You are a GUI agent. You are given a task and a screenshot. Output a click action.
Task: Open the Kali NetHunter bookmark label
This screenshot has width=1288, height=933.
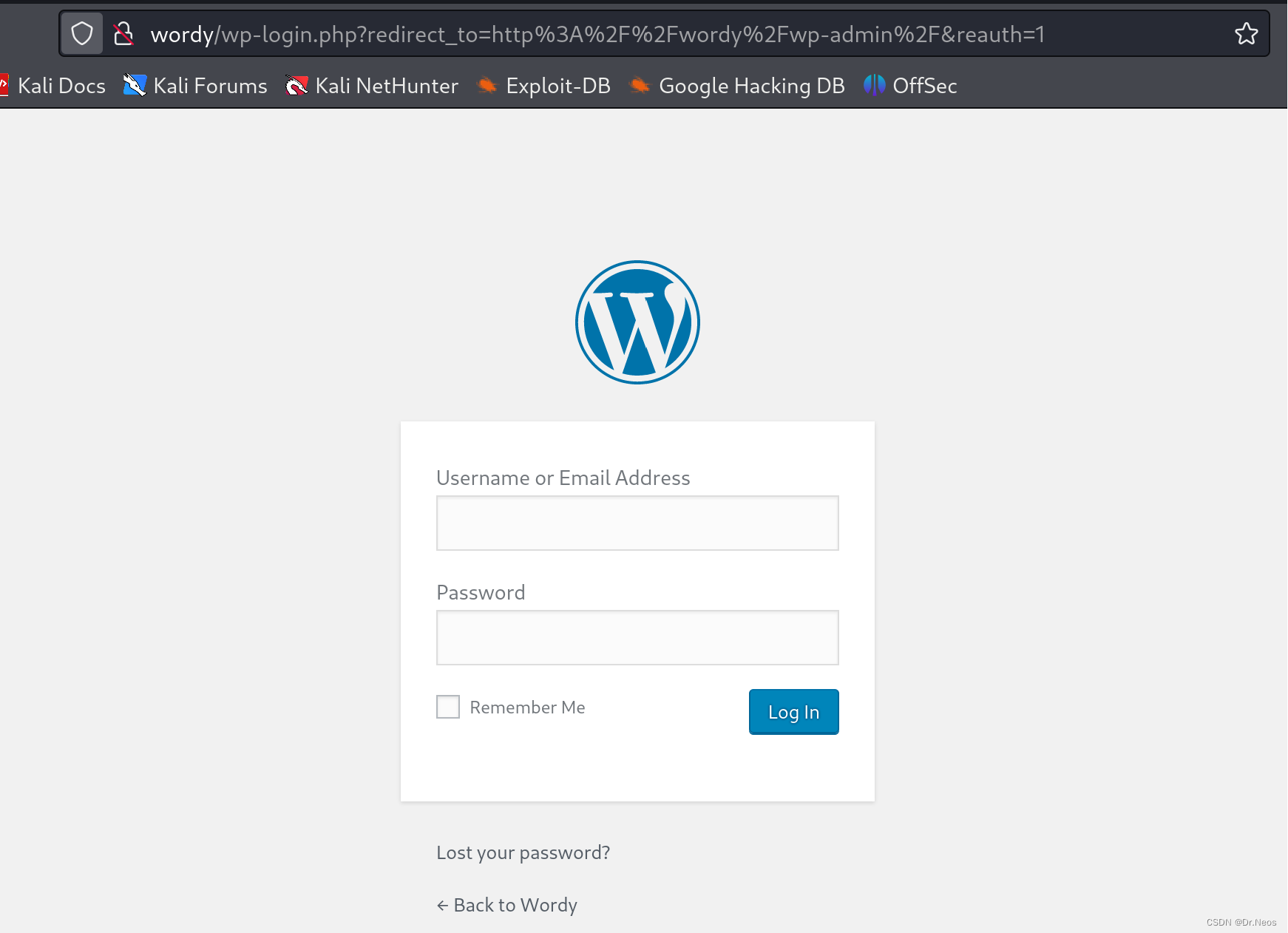click(387, 86)
